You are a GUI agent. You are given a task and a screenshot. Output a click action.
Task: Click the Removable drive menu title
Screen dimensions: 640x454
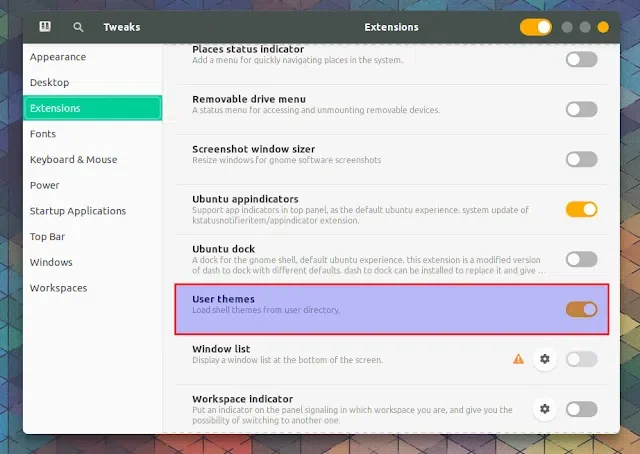click(249, 99)
